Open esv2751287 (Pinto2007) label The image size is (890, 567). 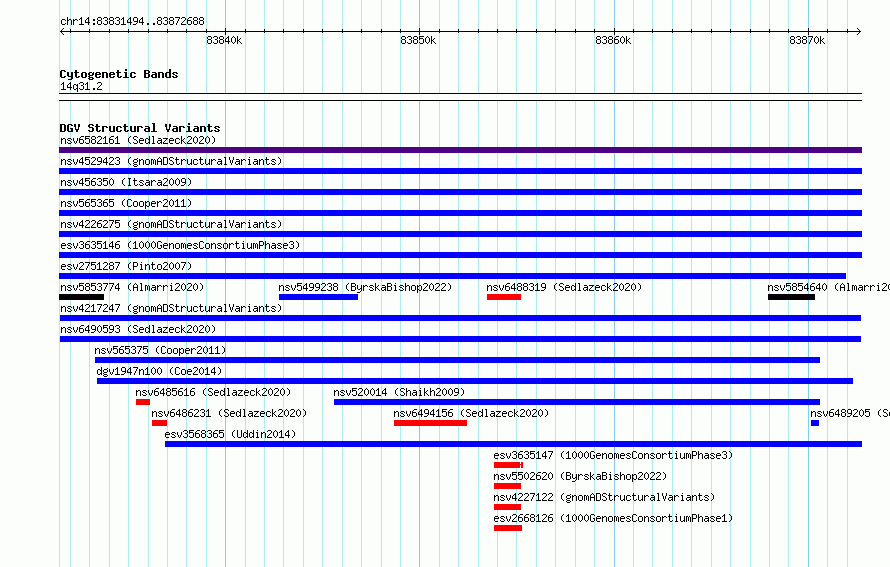tap(126, 266)
